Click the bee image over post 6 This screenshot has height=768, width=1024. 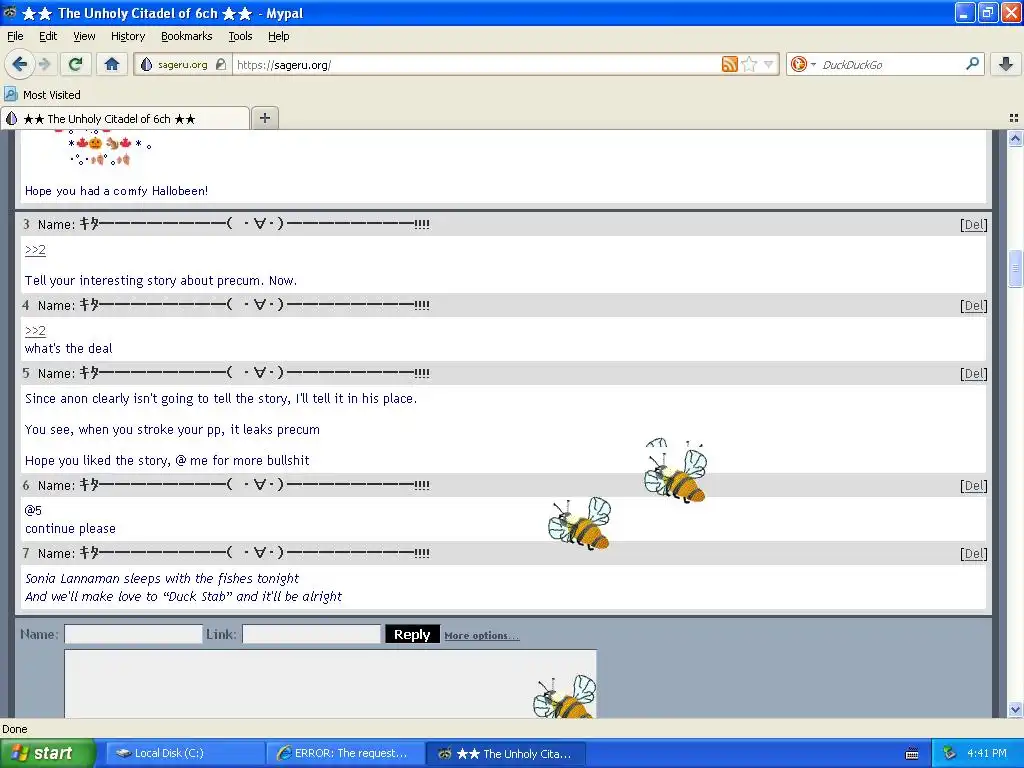coord(579,523)
